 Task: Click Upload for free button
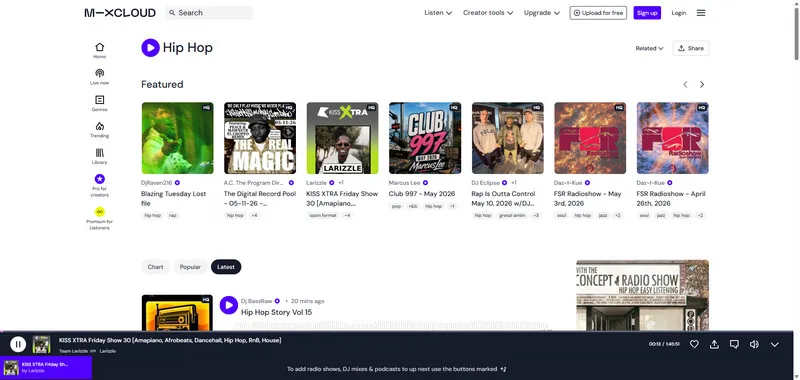[x=598, y=13]
